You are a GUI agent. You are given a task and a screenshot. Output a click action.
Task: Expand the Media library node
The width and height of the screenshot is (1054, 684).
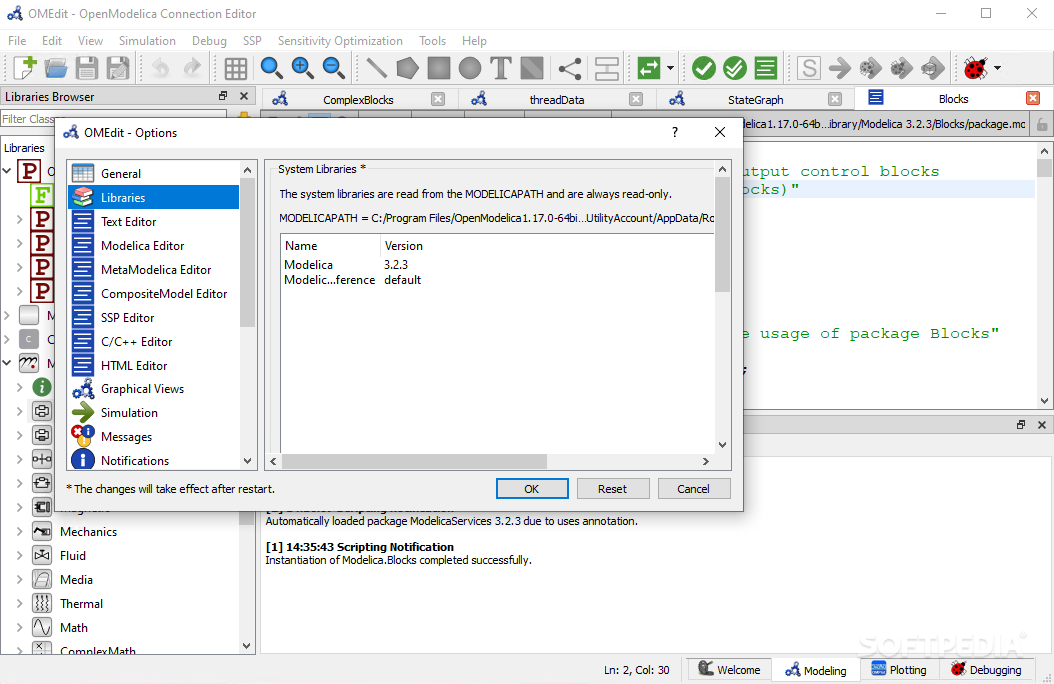pyautogui.click(x=19, y=580)
